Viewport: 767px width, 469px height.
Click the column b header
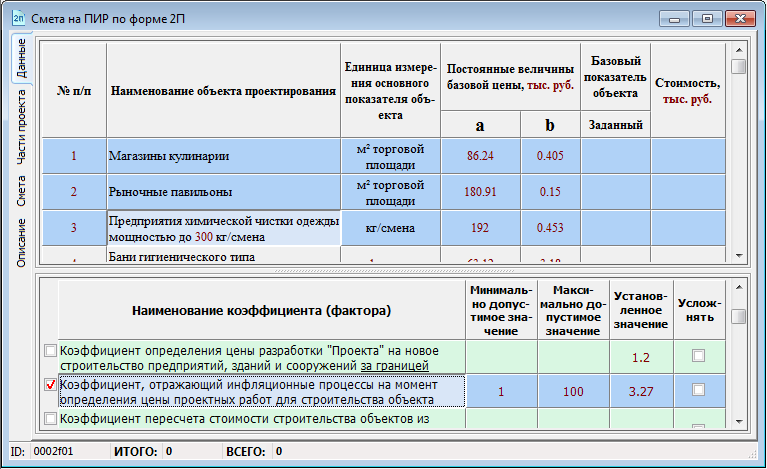tap(550, 125)
